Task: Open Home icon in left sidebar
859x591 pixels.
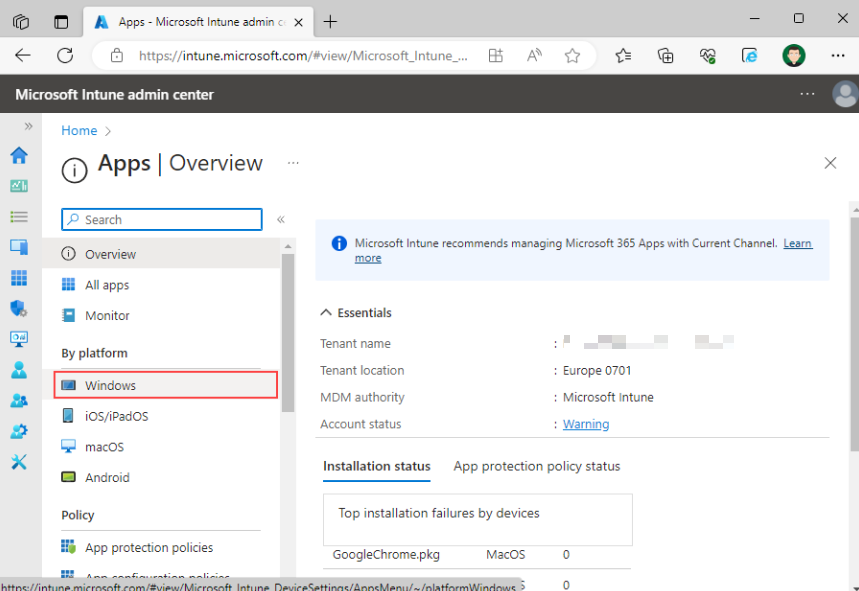Action: click(x=19, y=156)
